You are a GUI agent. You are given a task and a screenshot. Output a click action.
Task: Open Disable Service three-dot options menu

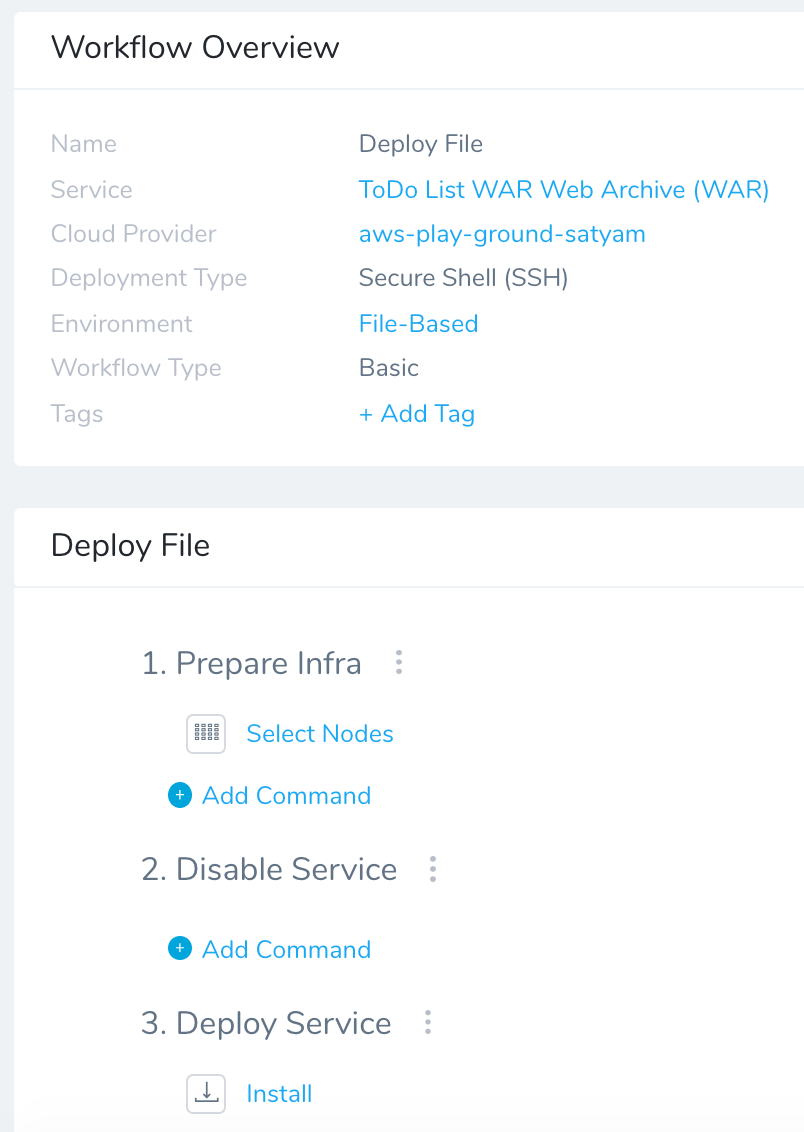433,869
